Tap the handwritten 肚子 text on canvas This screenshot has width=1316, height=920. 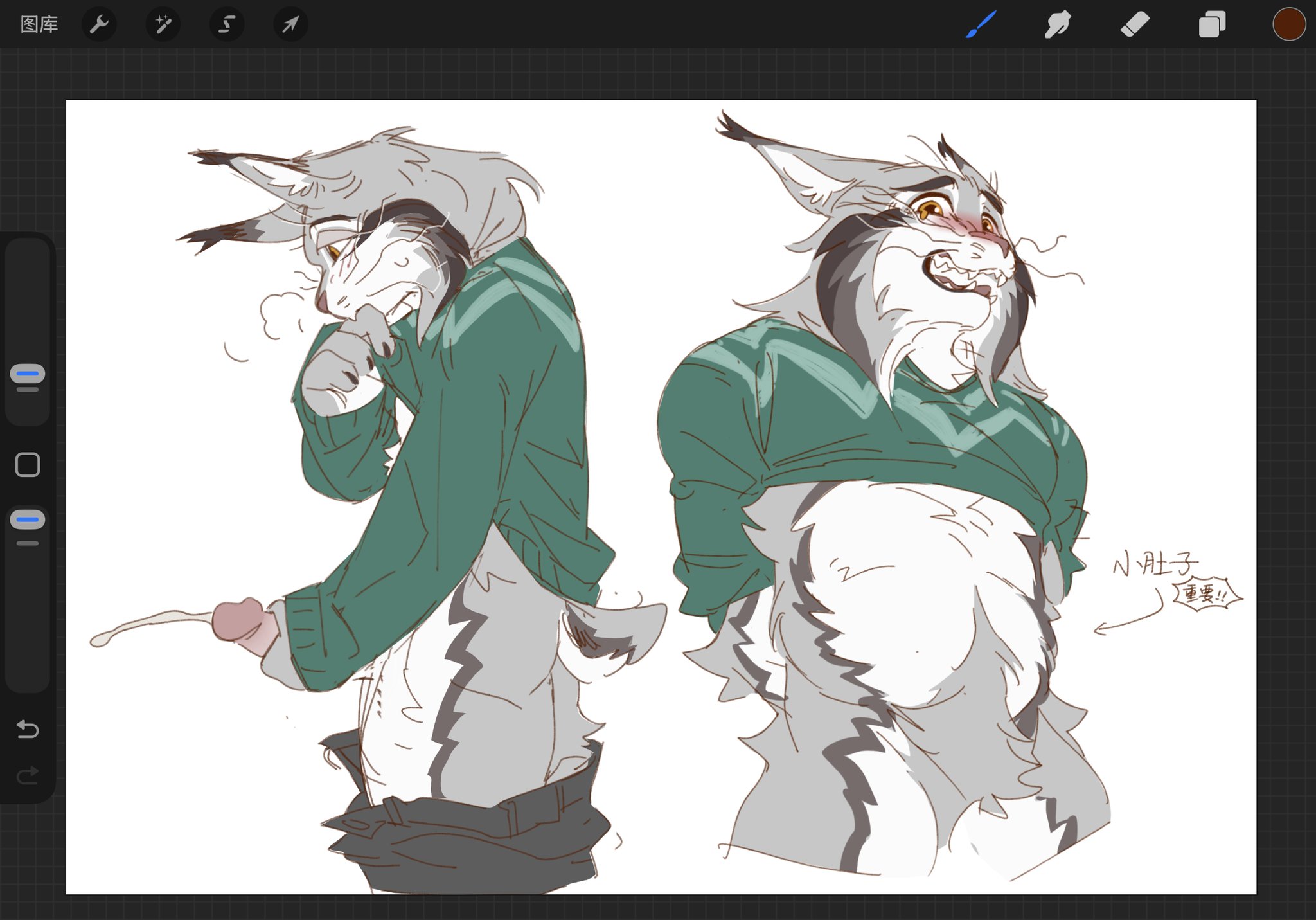tap(1166, 564)
